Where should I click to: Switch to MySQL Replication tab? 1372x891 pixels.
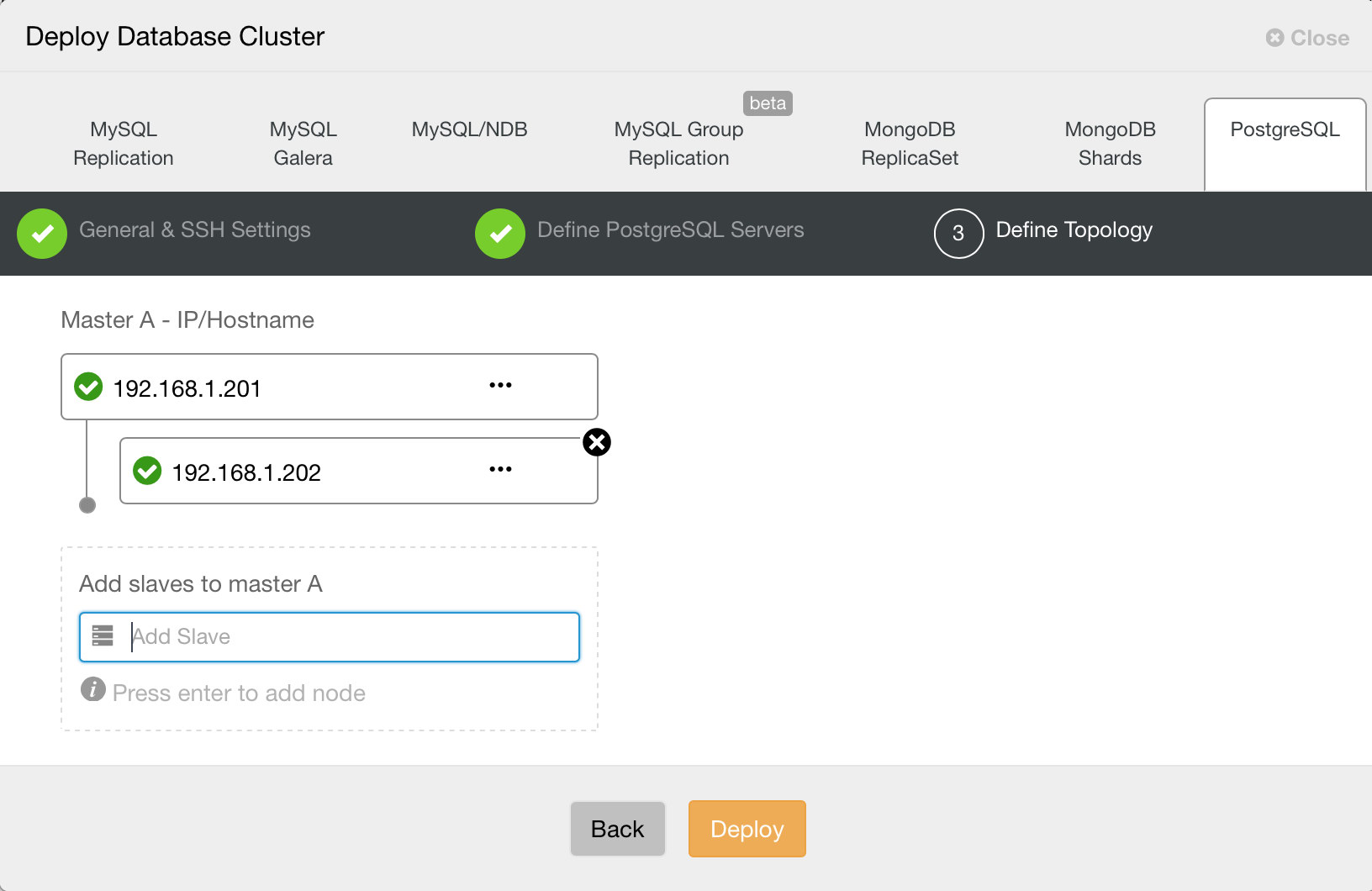pos(124,144)
